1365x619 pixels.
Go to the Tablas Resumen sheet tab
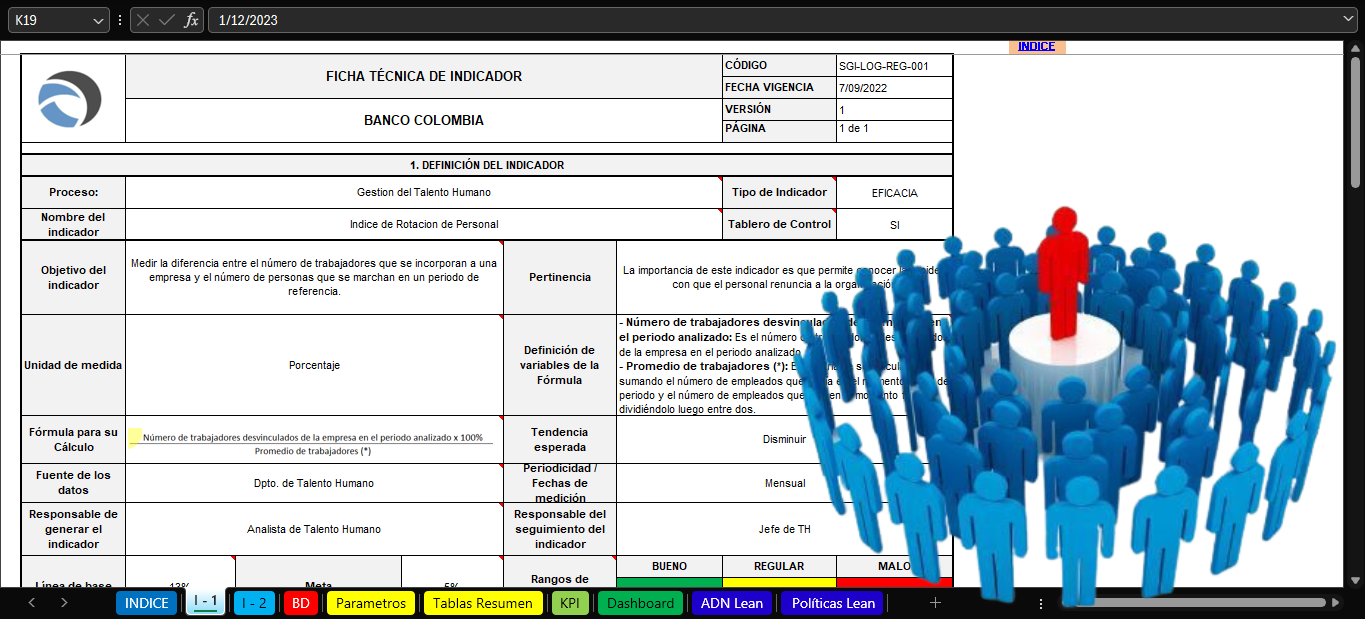tap(483, 603)
